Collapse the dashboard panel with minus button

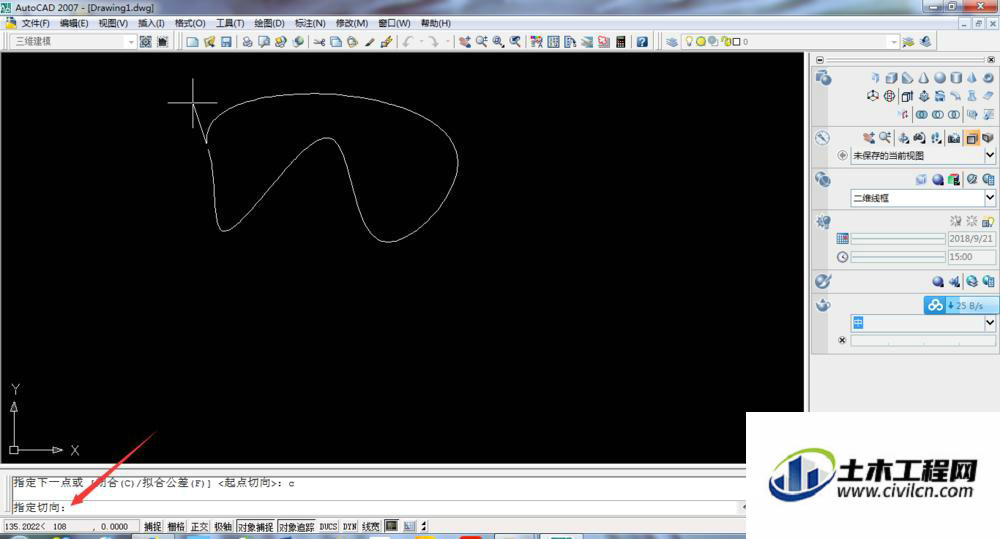pyautogui.click(x=820, y=59)
